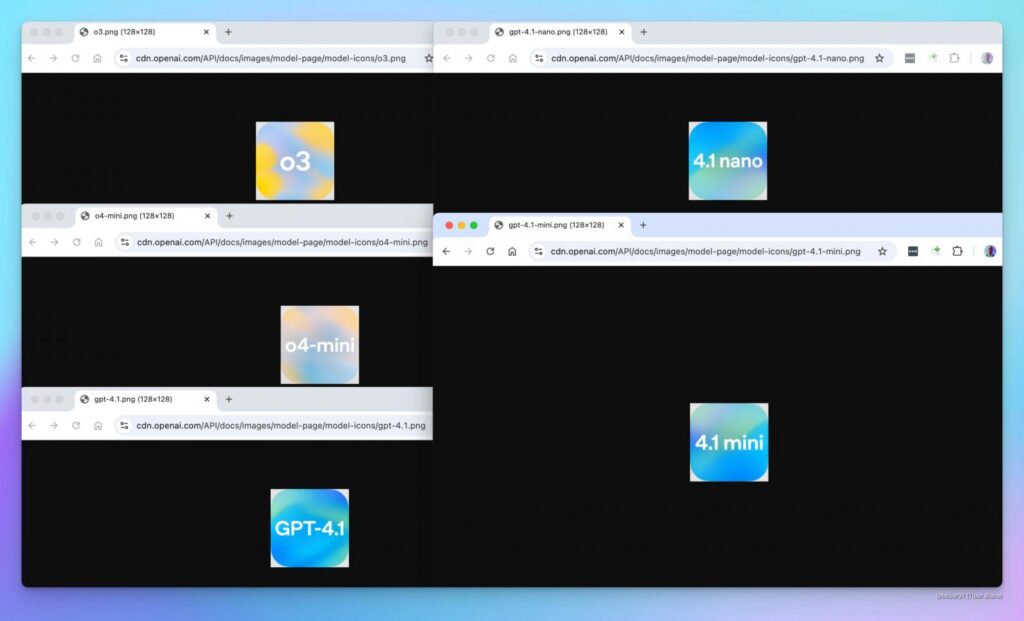Image resolution: width=1024 pixels, height=621 pixels.
Task: Select the o4-mini.png browser tab
Action: coord(140,216)
